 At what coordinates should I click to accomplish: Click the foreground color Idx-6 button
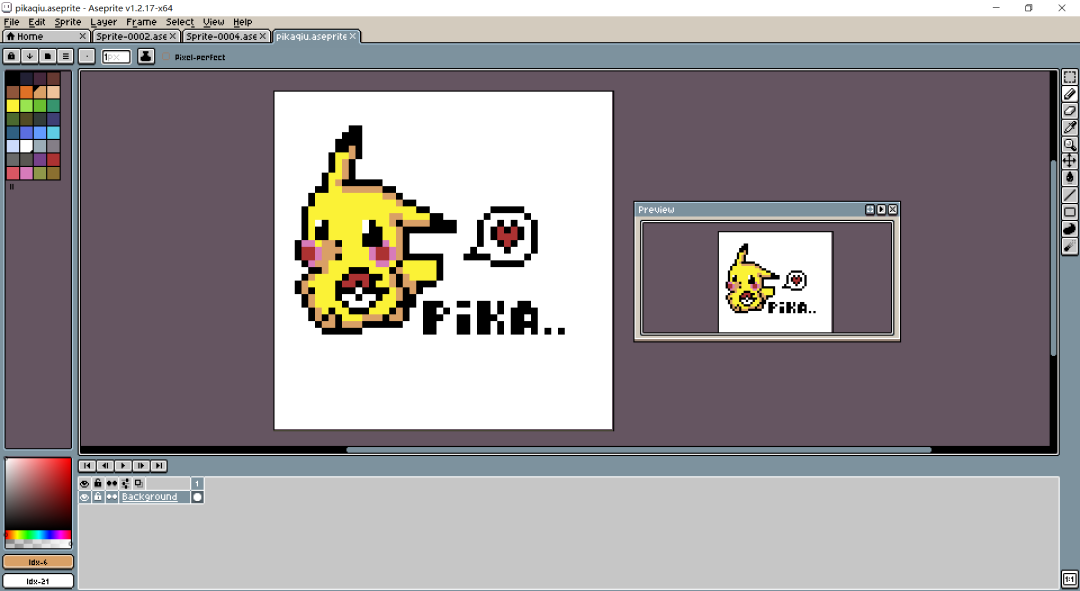38,562
